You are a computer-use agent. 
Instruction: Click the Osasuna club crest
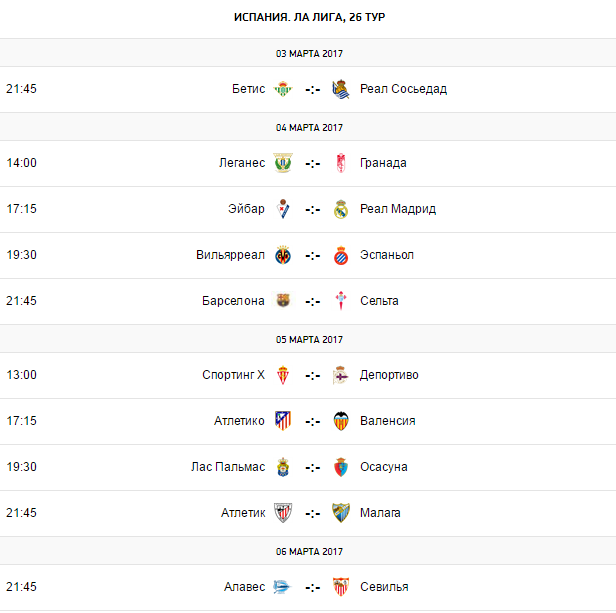click(x=341, y=467)
